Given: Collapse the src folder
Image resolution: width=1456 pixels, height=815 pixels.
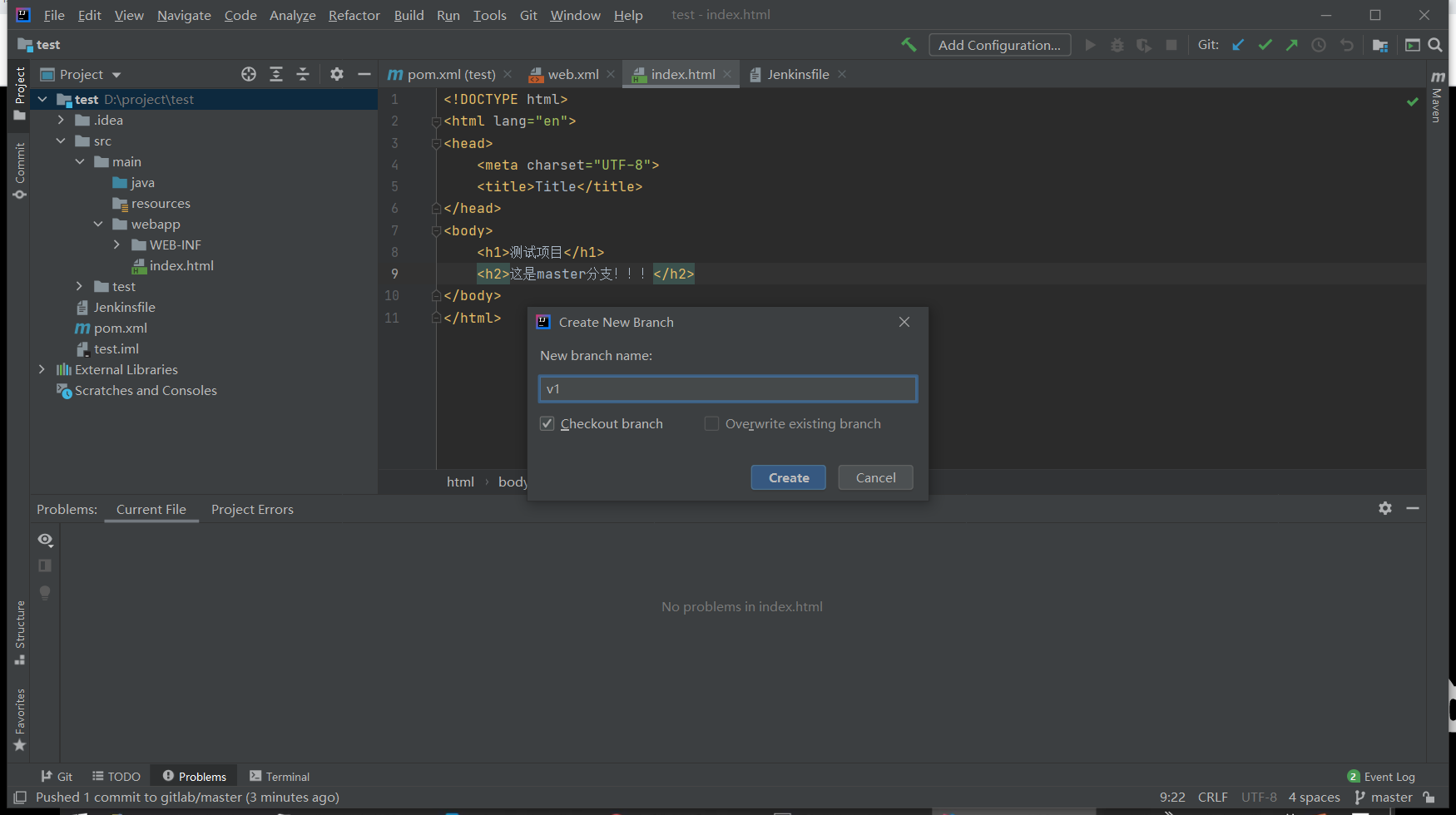Looking at the screenshot, I should click(61, 141).
